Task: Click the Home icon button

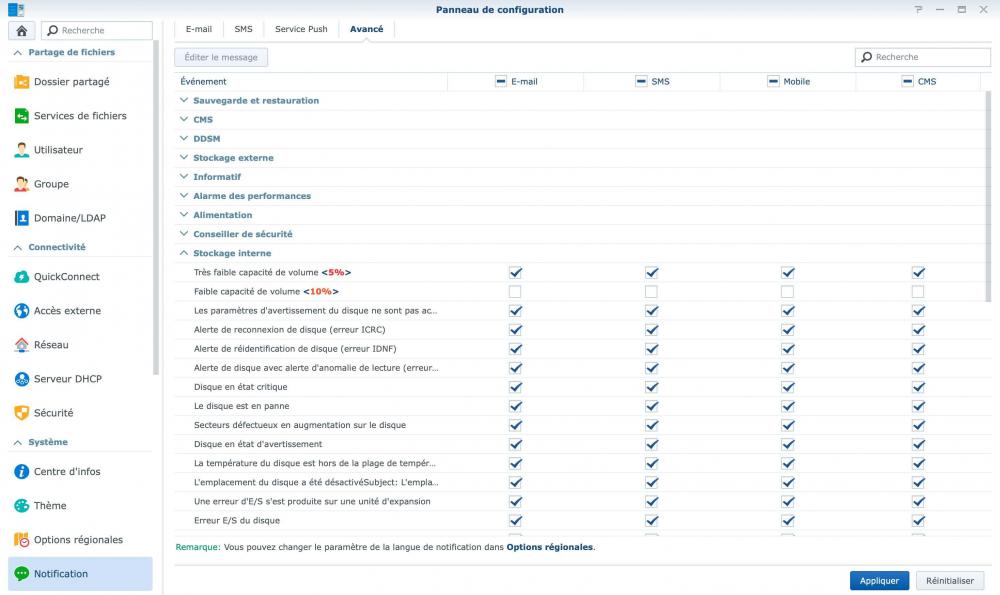Action: 22,31
